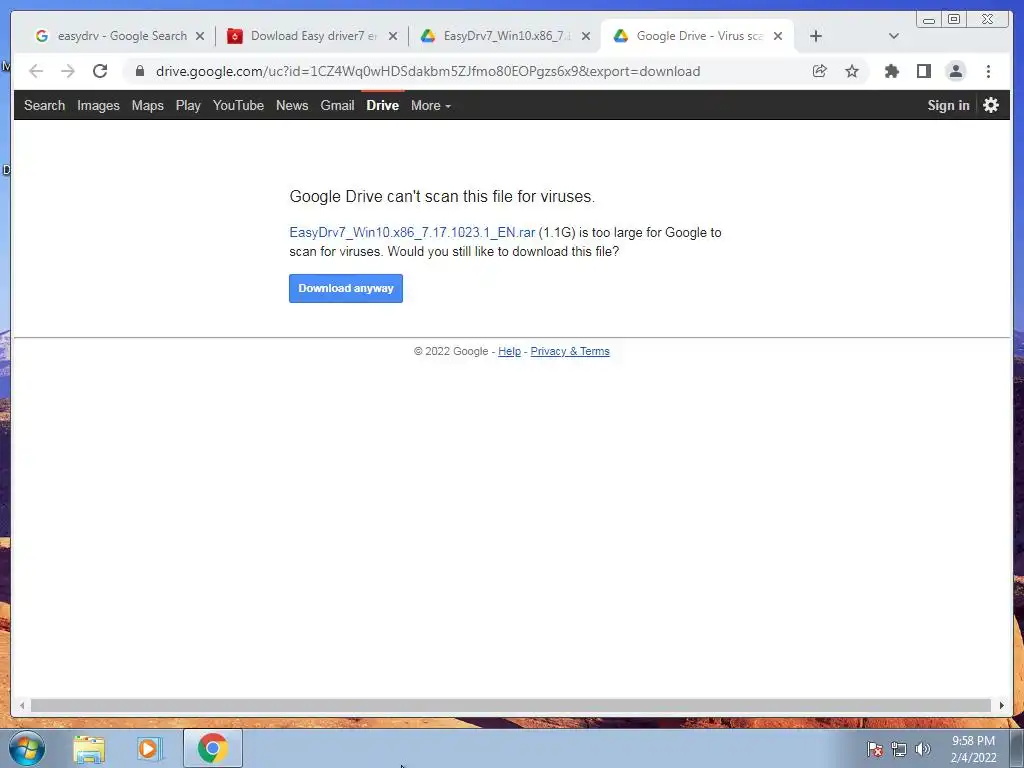
Task: Open Images in Google bar
Action: pos(98,105)
